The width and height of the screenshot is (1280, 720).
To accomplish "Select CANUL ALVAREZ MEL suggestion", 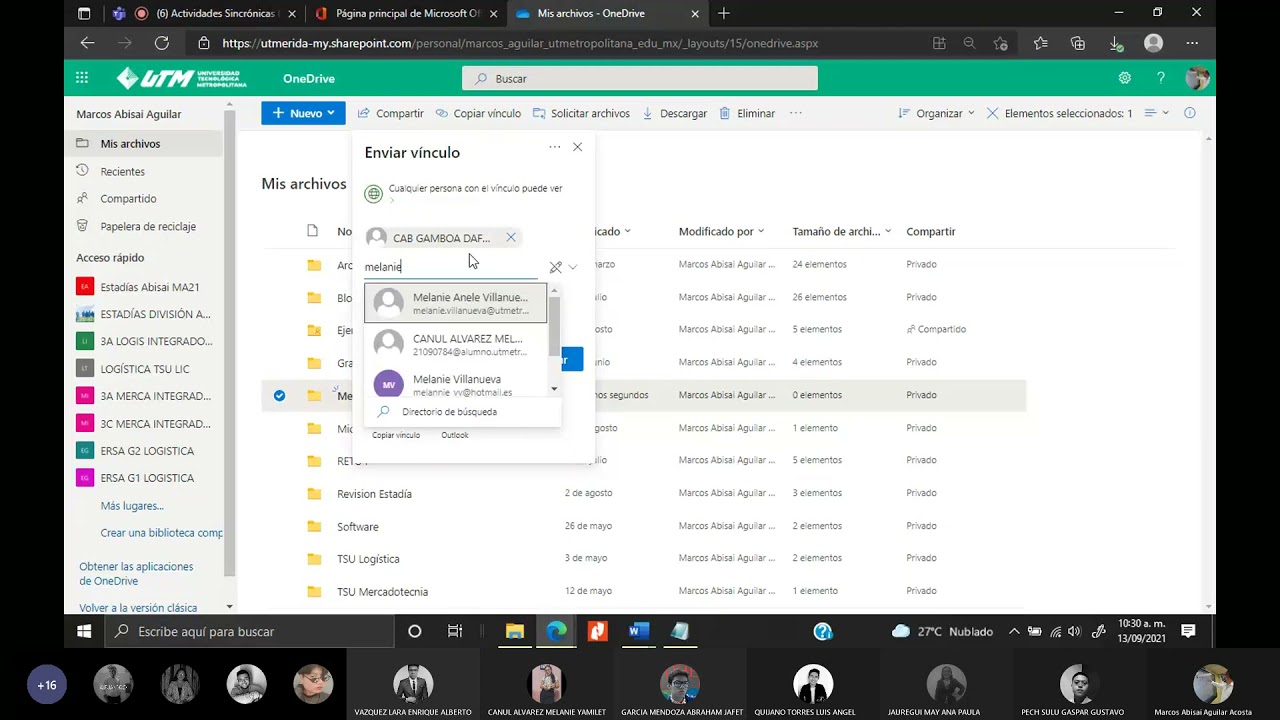I will pyautogui.click(x=456, y=344).
